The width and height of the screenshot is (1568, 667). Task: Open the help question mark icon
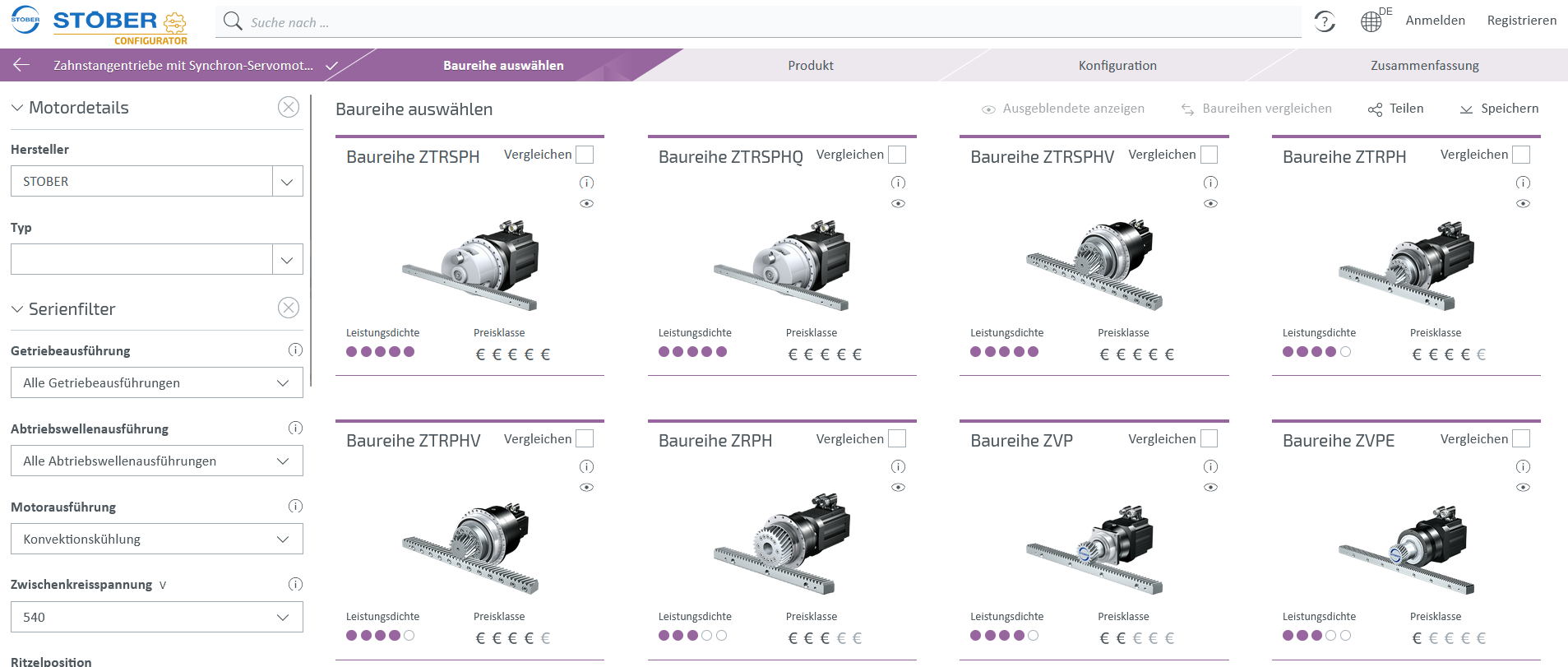click(1324, 21)
